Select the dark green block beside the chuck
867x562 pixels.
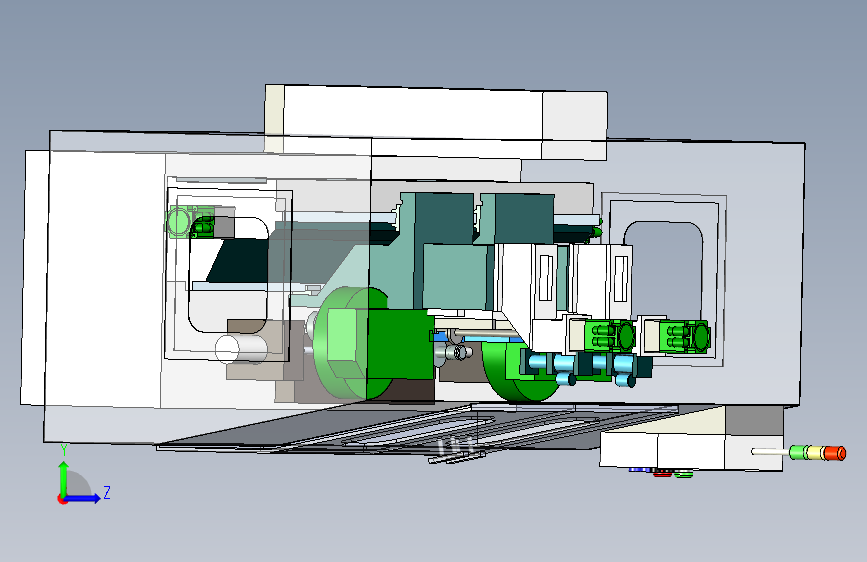coord(400,344)
